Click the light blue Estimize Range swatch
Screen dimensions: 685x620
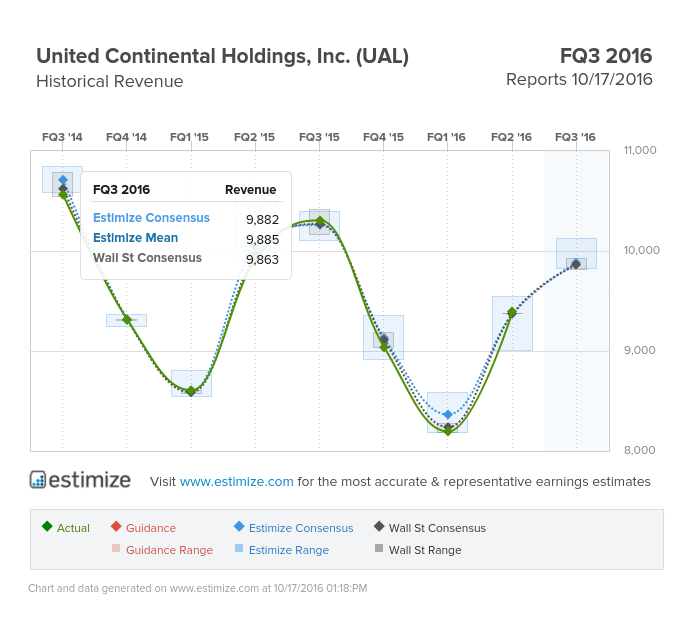coord(239,548)
